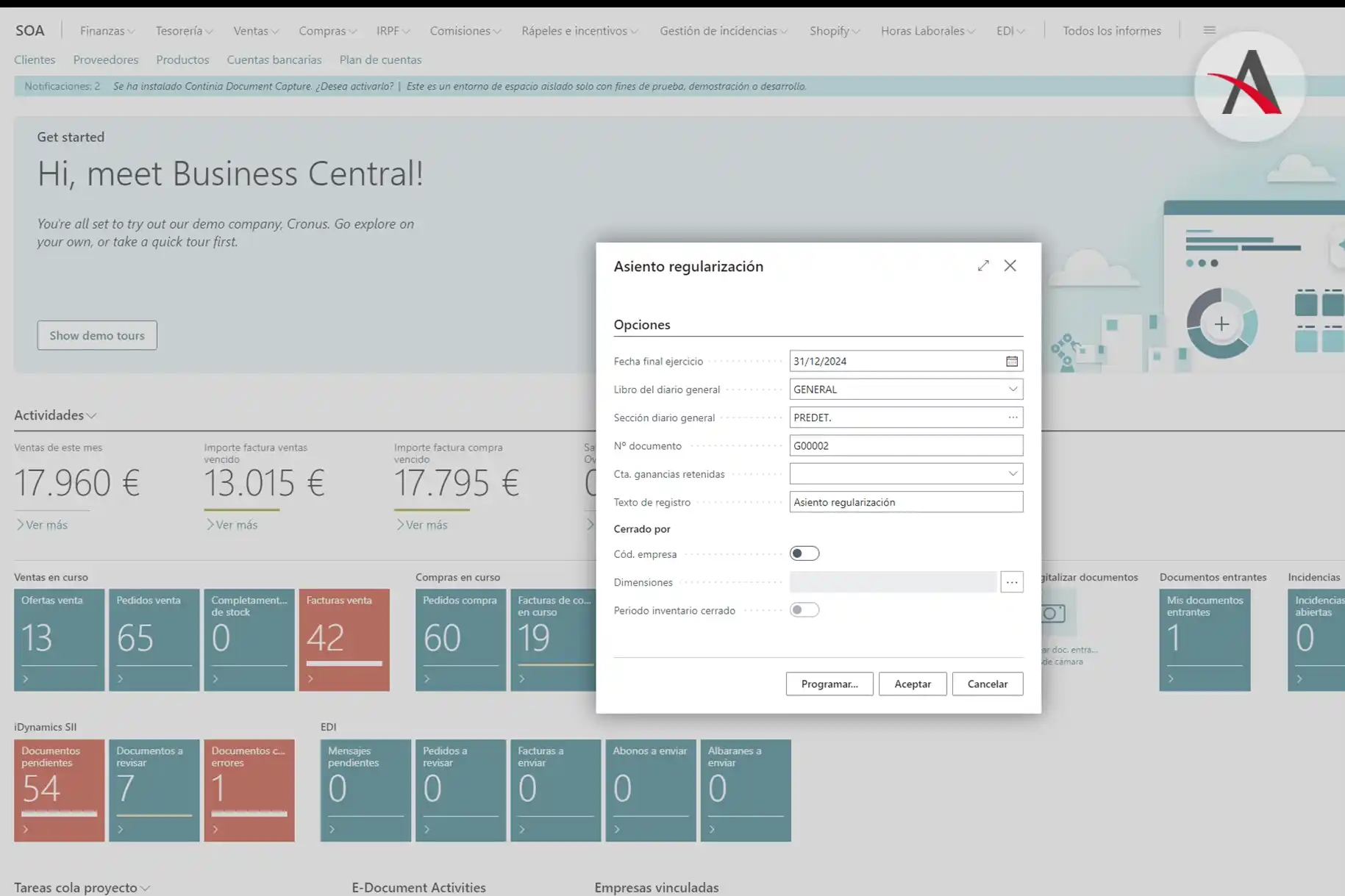Click the arrow on the Facturas venta tile
Viewport: 1345px width, 896px height.
[x=311, y=678]
